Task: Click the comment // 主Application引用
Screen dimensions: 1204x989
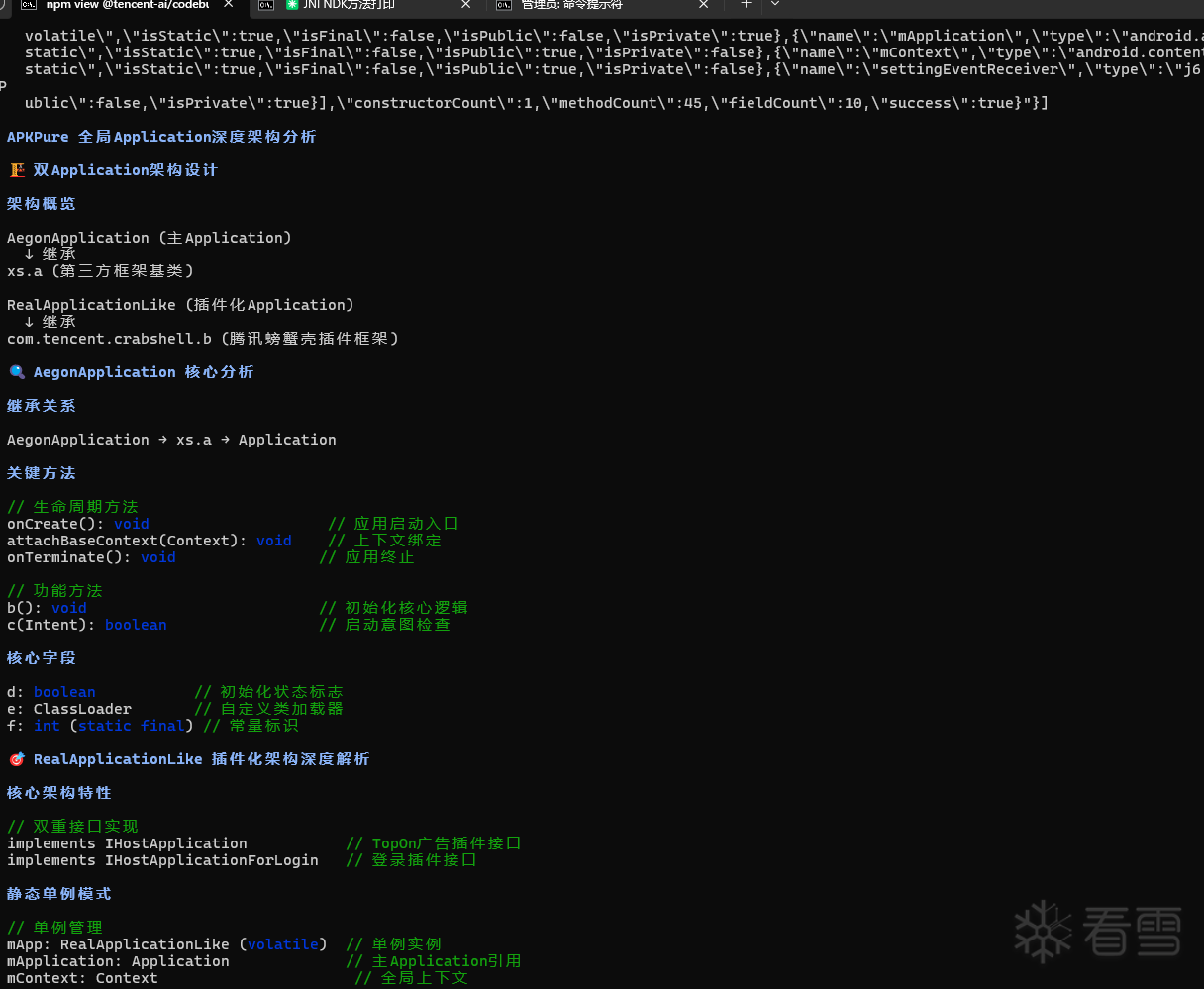Action: 434,961
